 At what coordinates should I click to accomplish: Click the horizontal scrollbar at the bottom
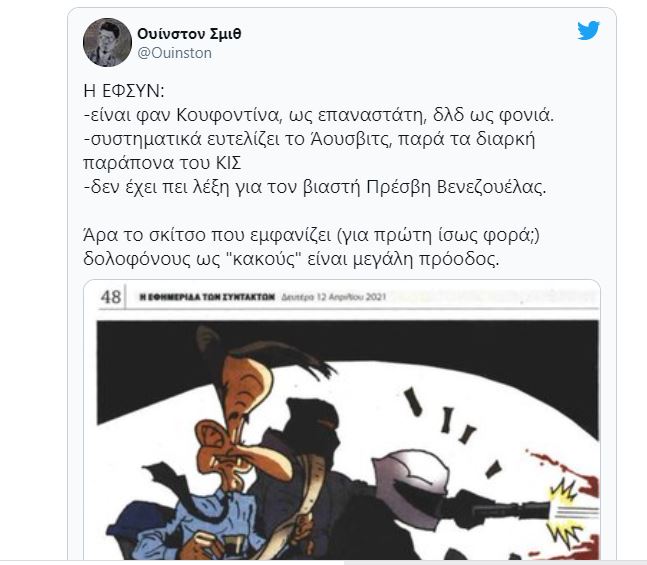pyautogui.click(x=324, y=563)
